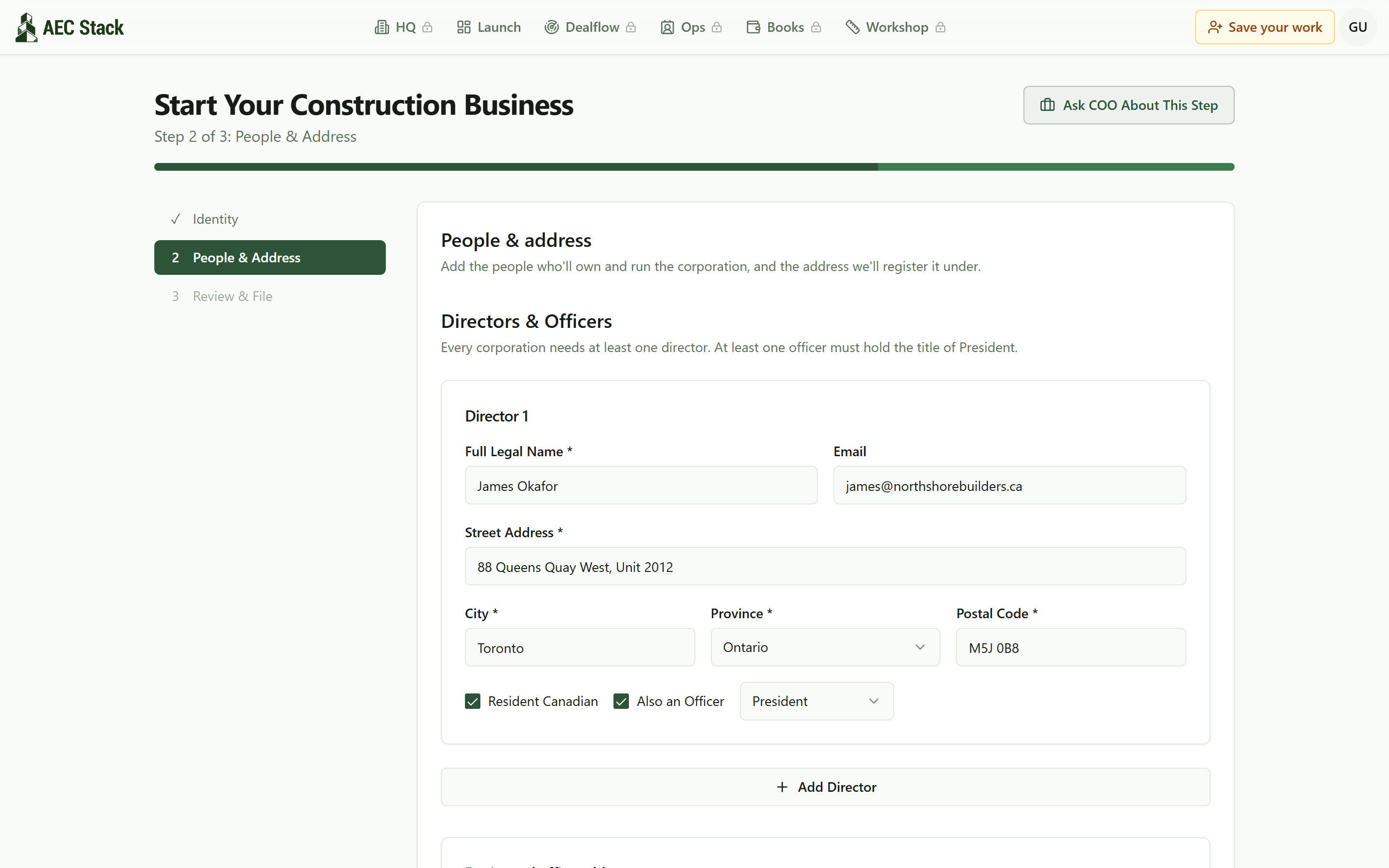Click the Launch grid icon
Viewport: 1389px width, 868px height.
[x=464, y=27]
